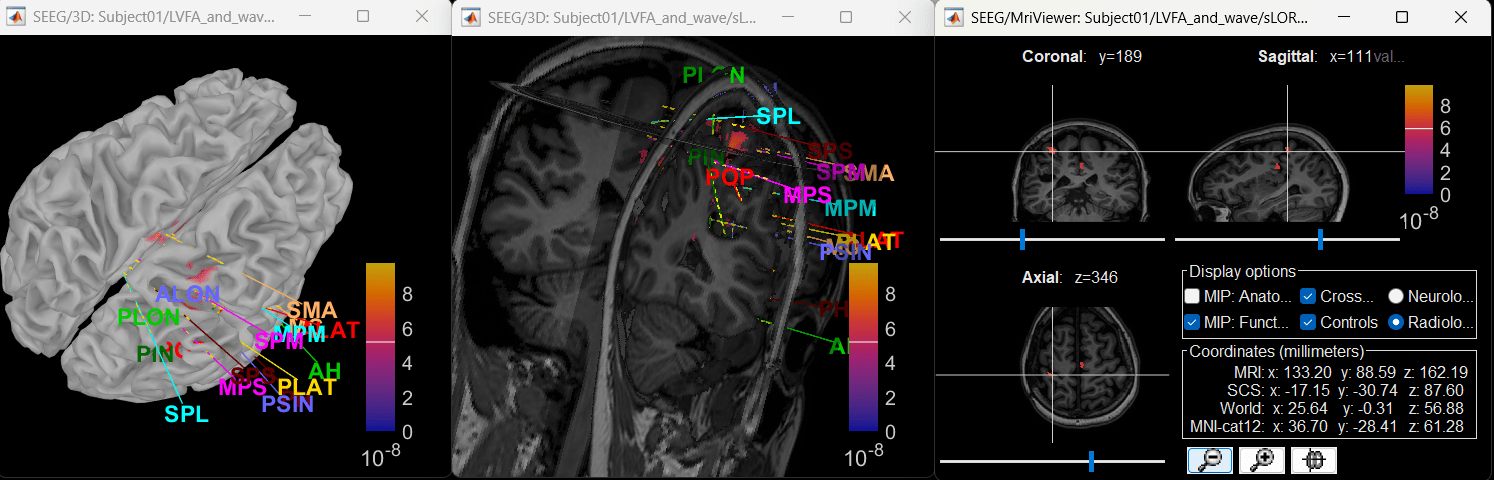1494x480 pixels.
Task: Click the coronal slice slider handle
Action: point(1022,239)
